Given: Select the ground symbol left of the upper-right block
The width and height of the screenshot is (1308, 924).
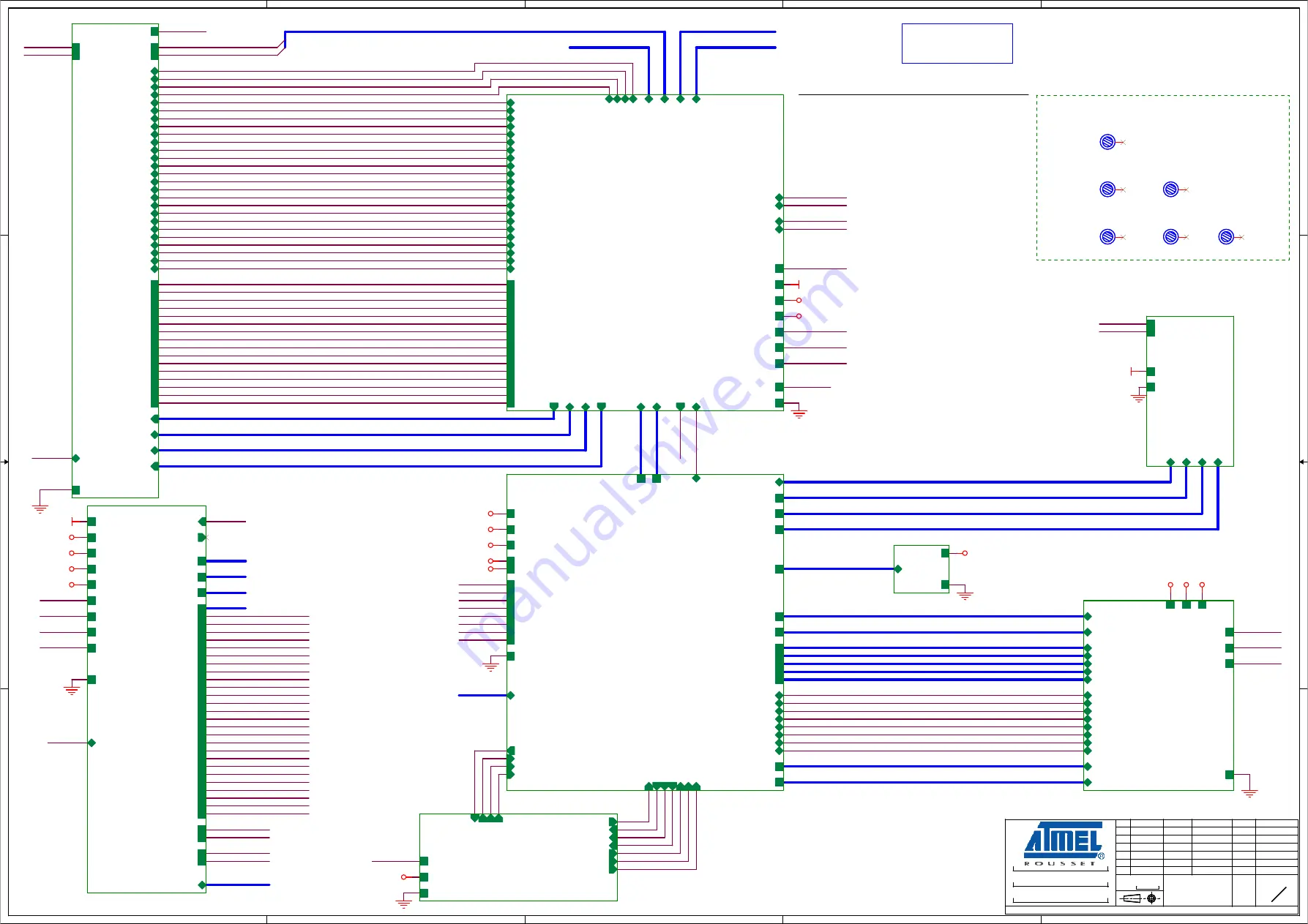Looking at the screenshot, I should pyautogui.click(x=1138, y=398).
